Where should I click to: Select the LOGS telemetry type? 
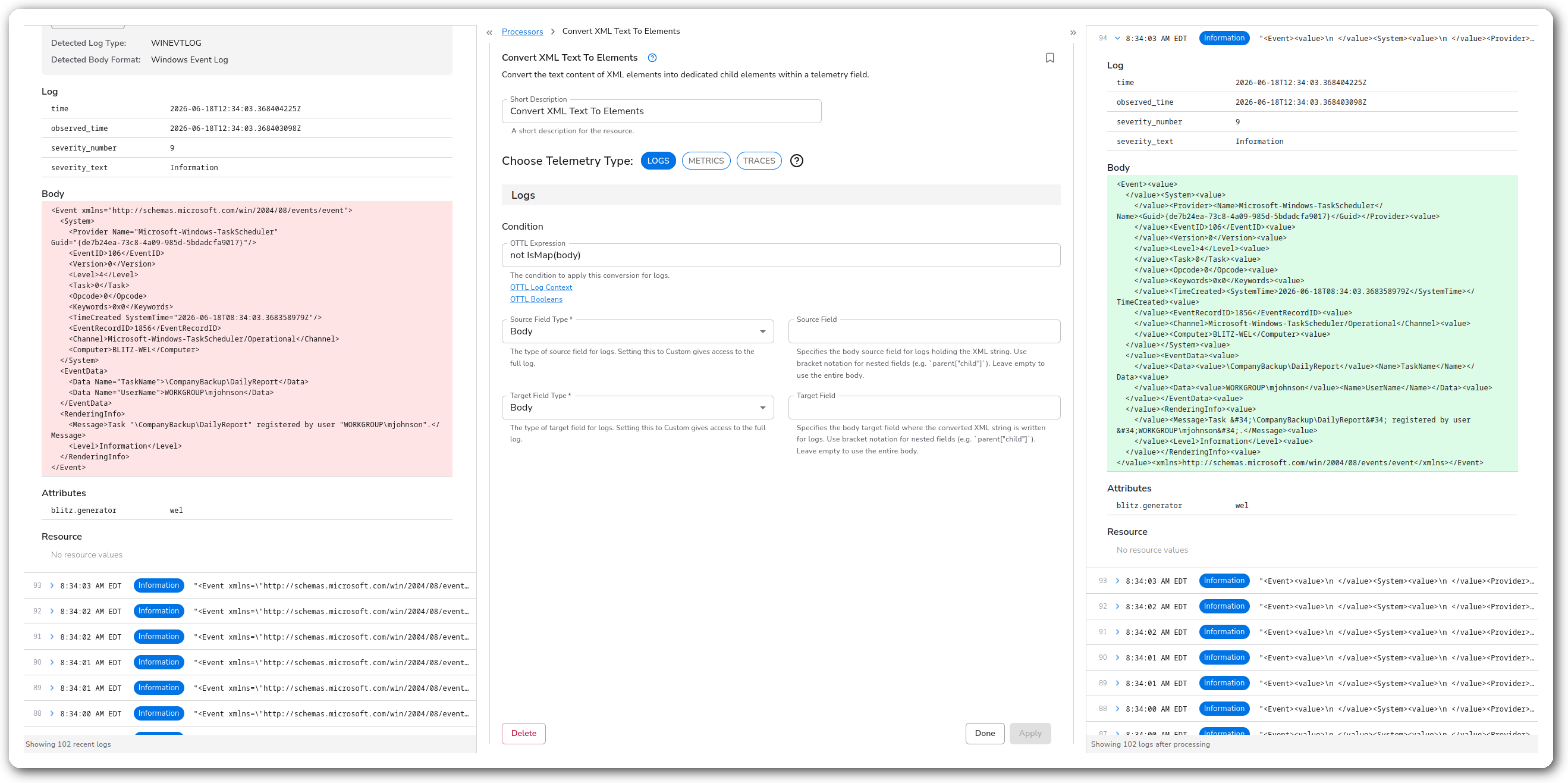point(658,161)
